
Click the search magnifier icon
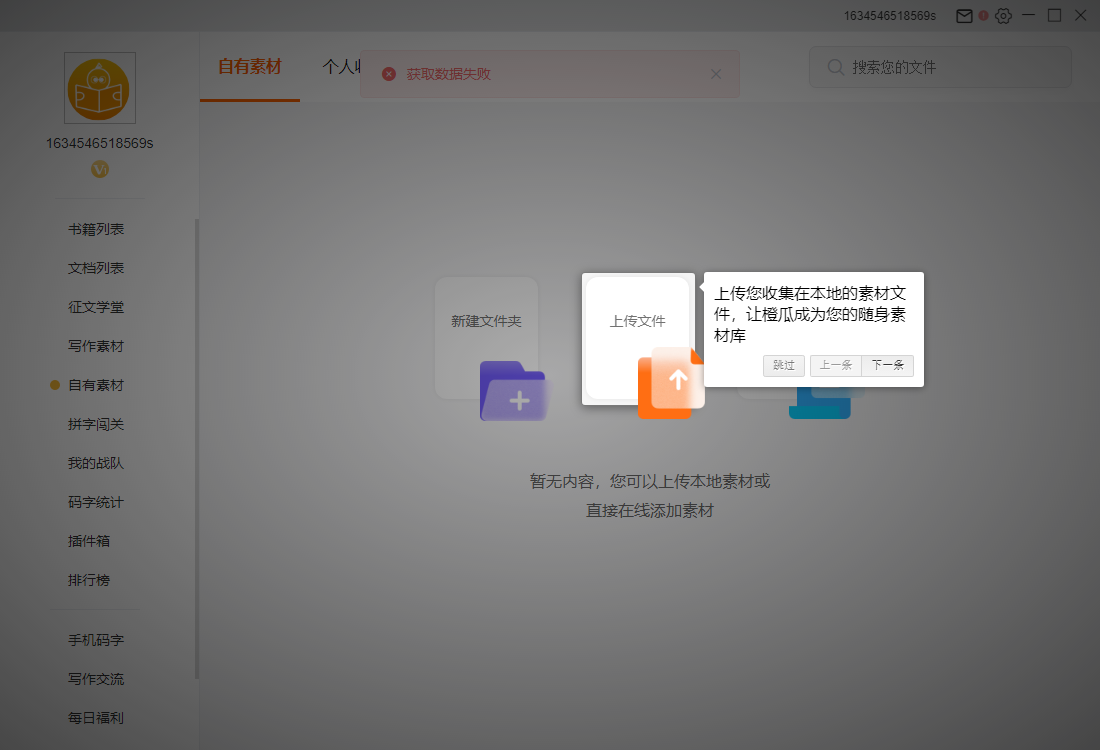point(835,67)
